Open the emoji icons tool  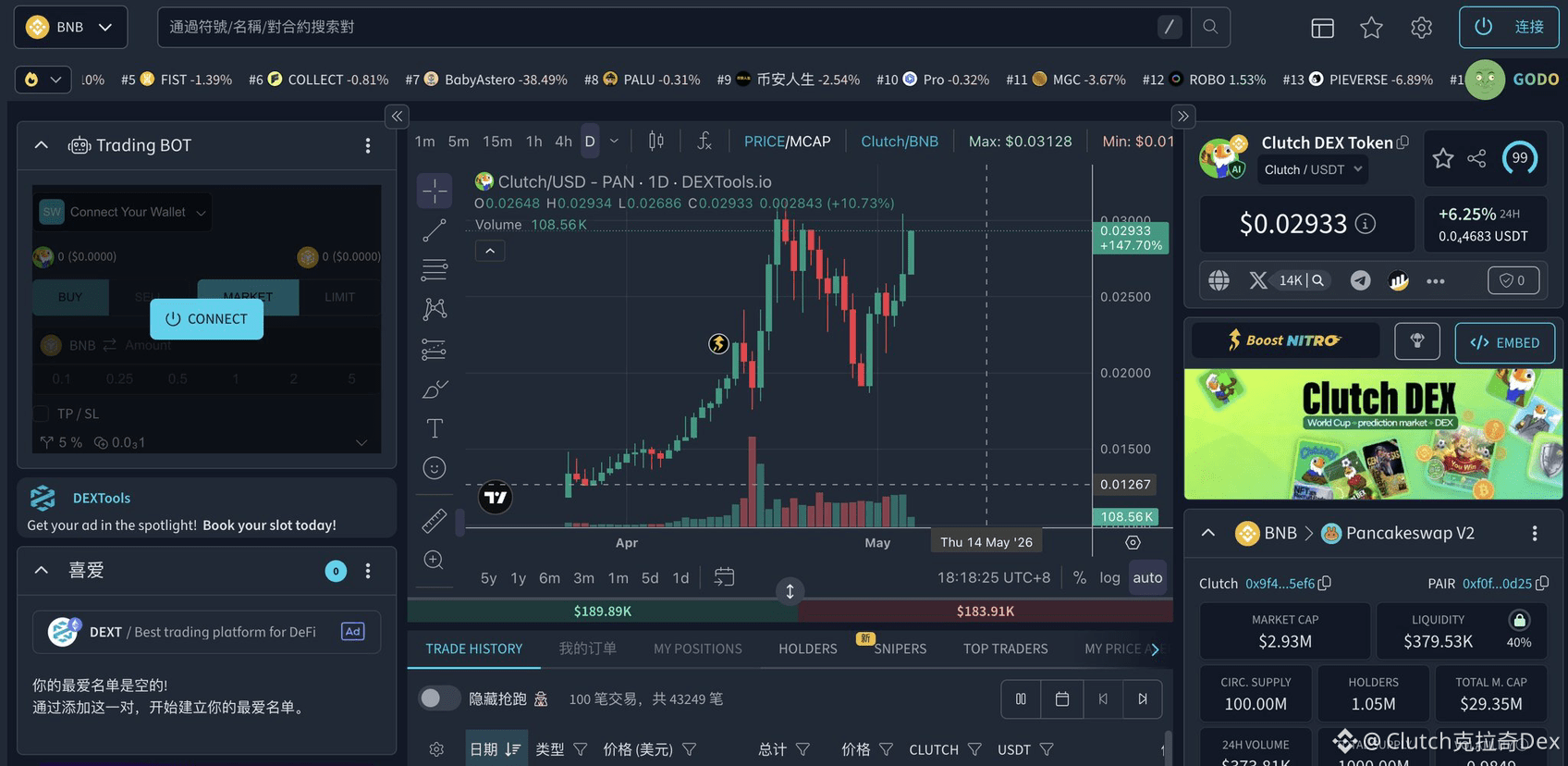(x=435, y=468)
